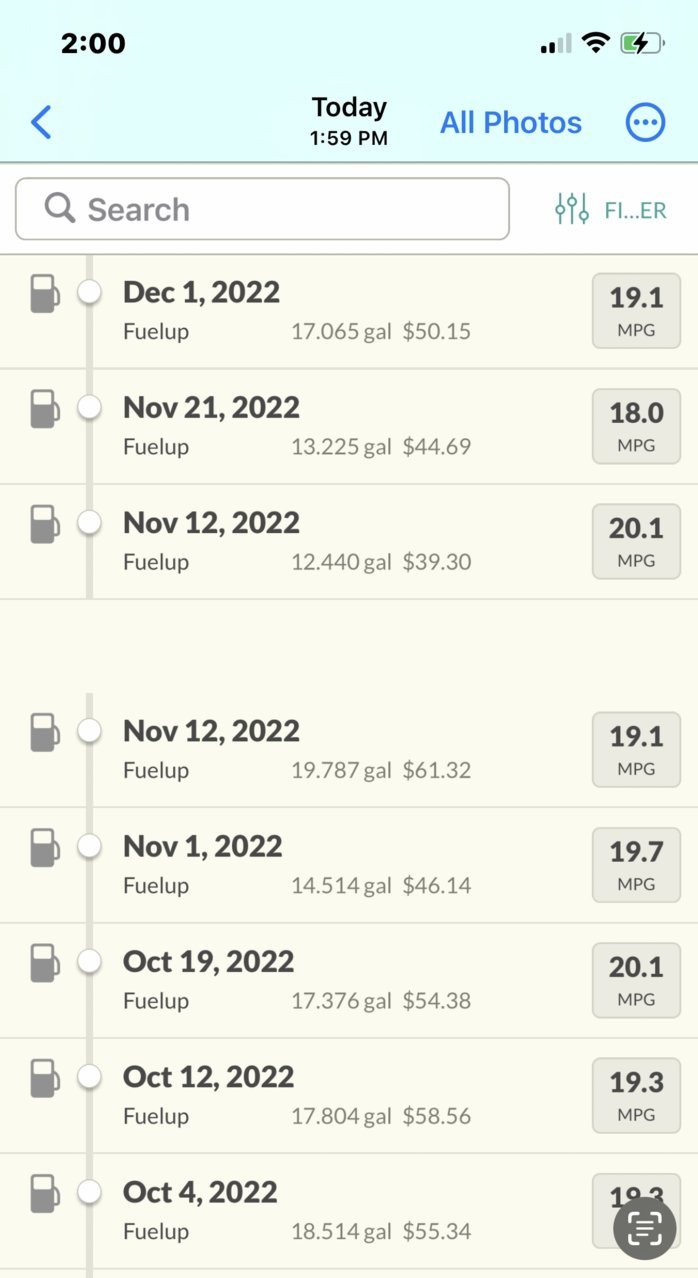Screen dimensions: 698x1278
Task: Tap the Today 1:59 PM title
Action: [x=349, y=121]
